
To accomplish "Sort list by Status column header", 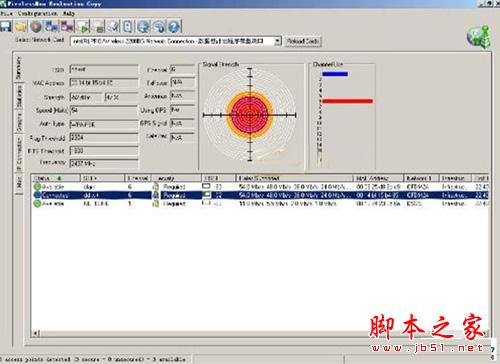I will [x=55, y=178].
